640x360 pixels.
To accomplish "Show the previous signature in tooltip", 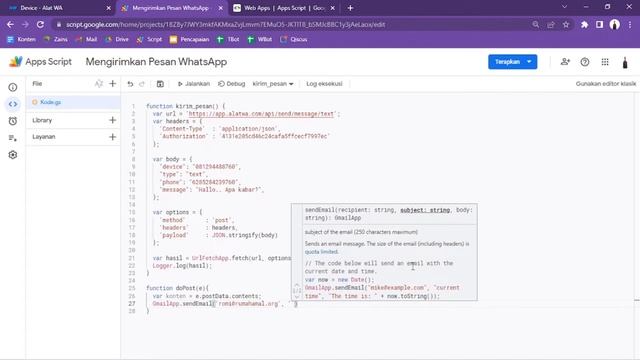I will pyautogui.click(x=297, y=286).
